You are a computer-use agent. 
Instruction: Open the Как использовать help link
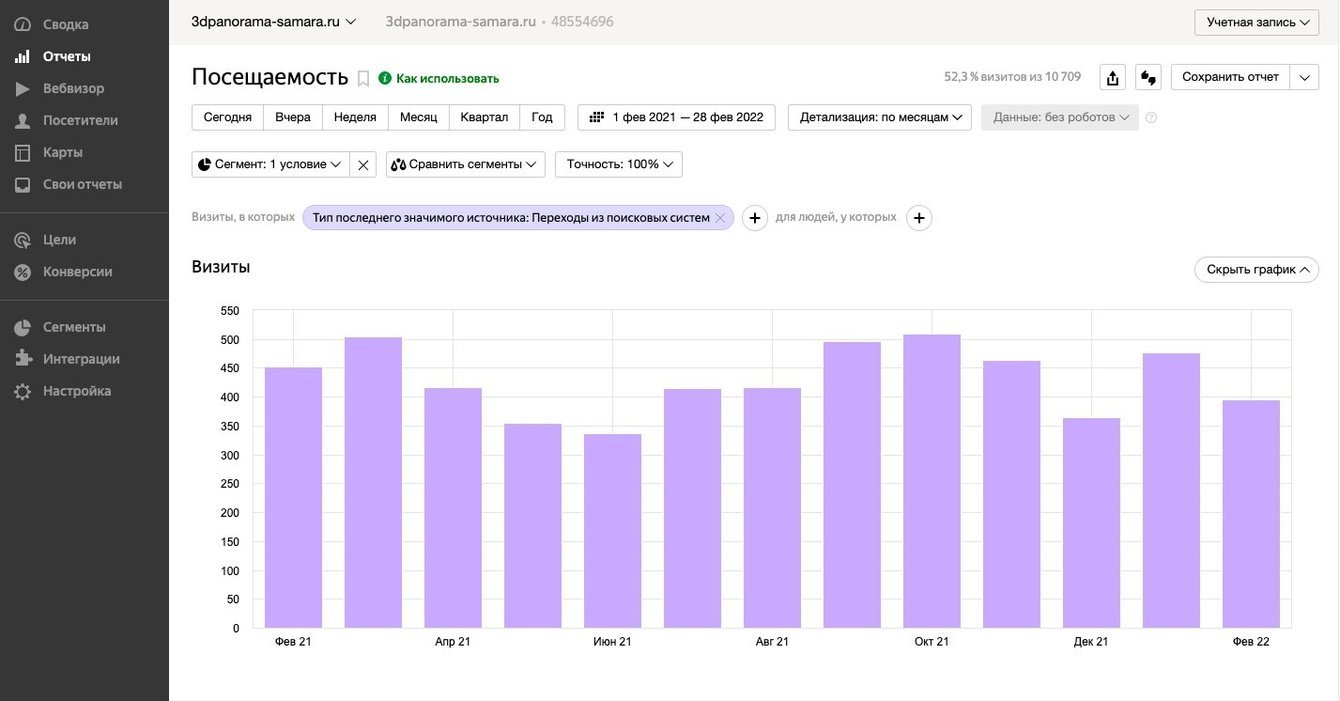tap(446, 78)
